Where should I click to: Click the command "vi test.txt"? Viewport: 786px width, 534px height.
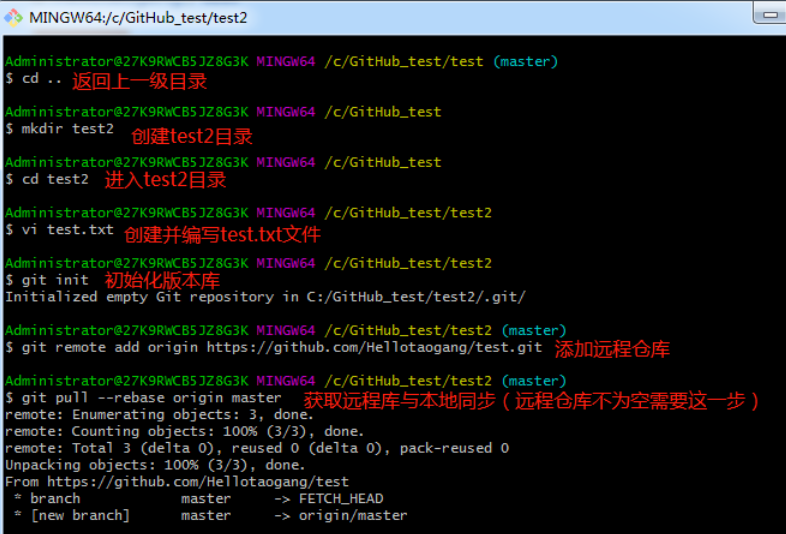68,230
